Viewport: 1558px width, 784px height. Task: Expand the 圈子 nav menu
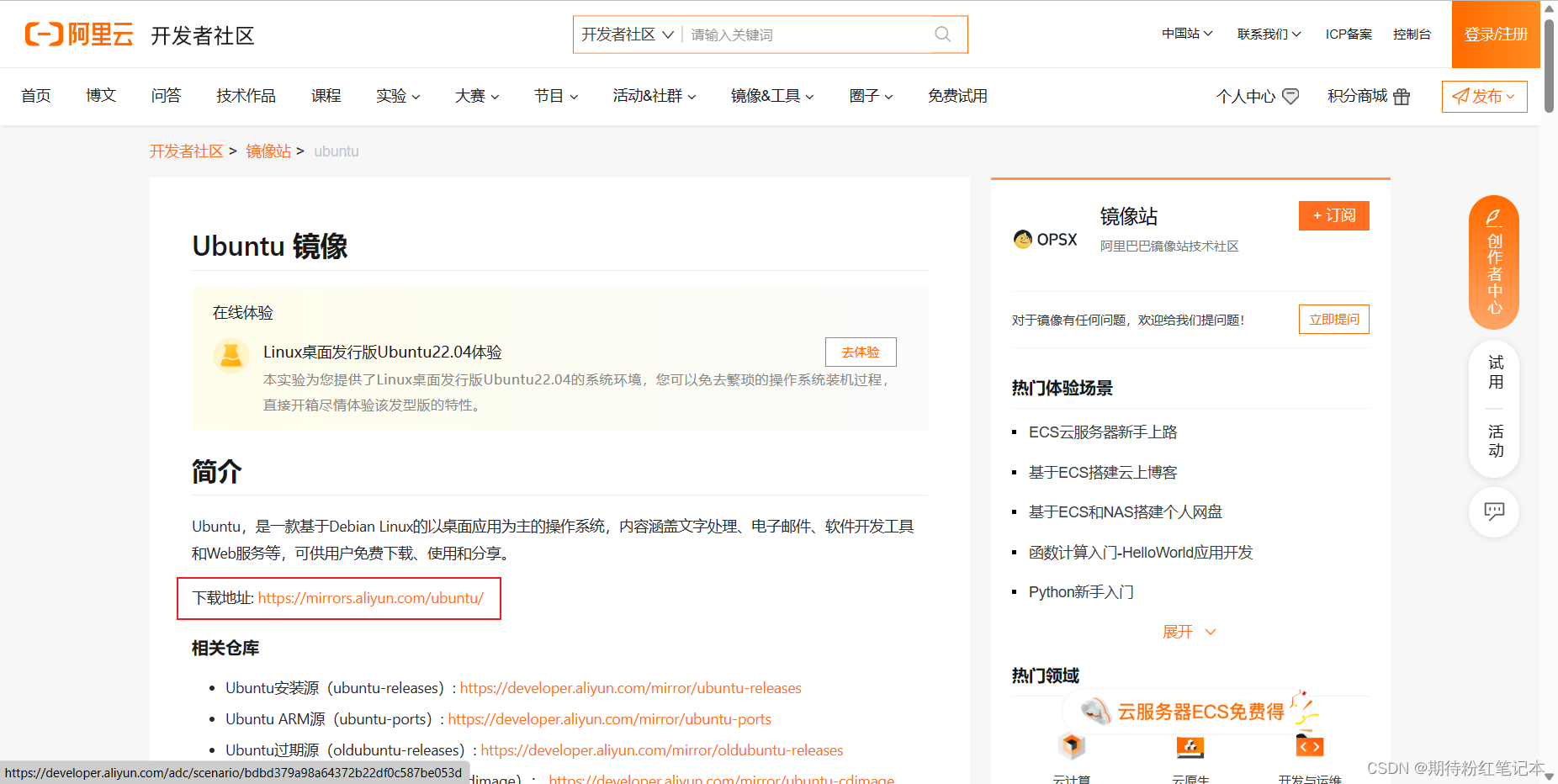(871, 96)
